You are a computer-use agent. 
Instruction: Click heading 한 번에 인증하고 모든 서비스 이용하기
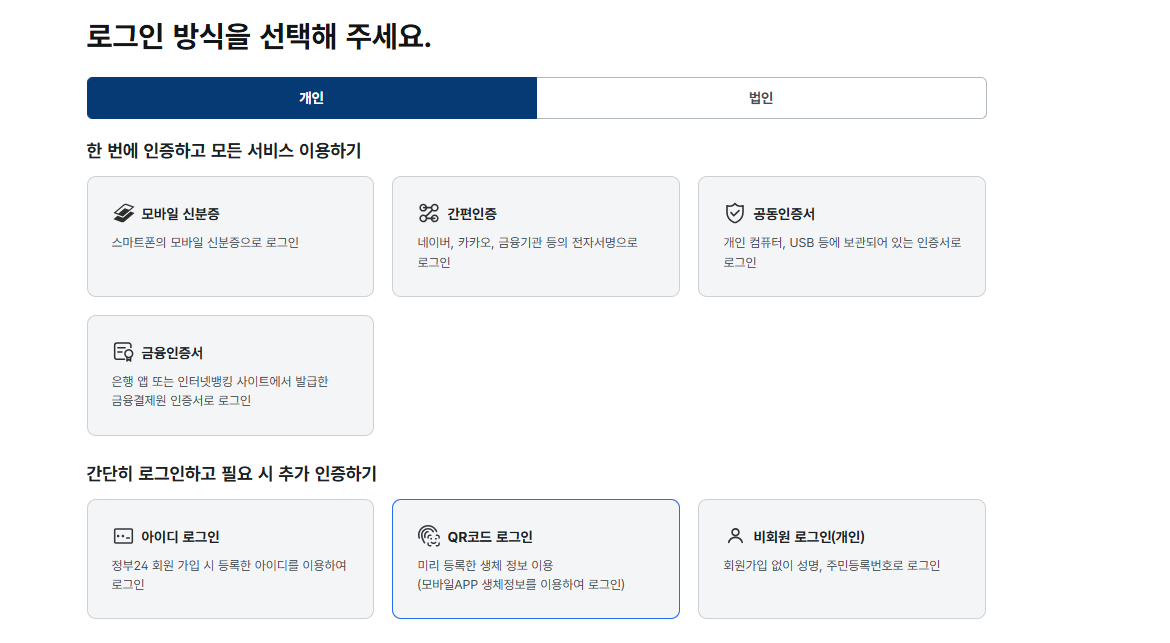tap(224, 151)
